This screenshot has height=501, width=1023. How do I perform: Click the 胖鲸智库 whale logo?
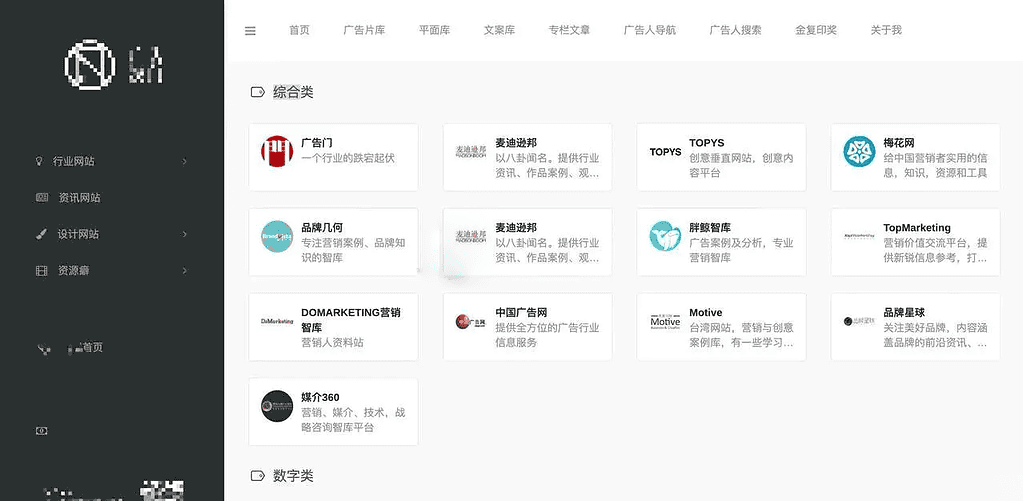665,236
